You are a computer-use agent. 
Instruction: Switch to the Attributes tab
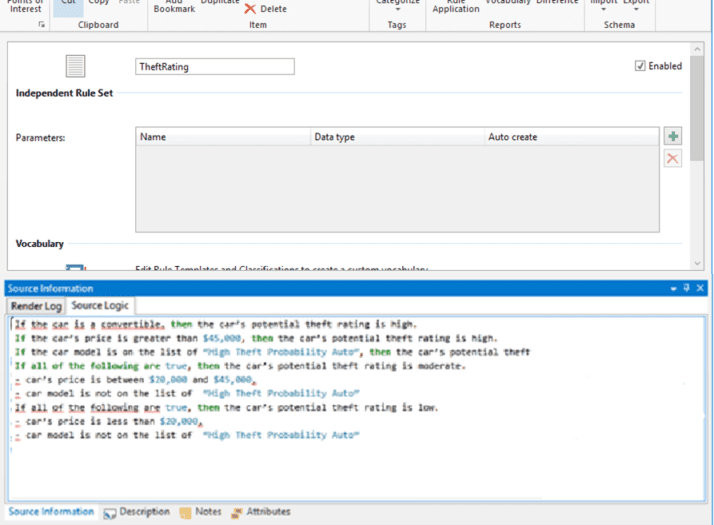coord(260,512)
